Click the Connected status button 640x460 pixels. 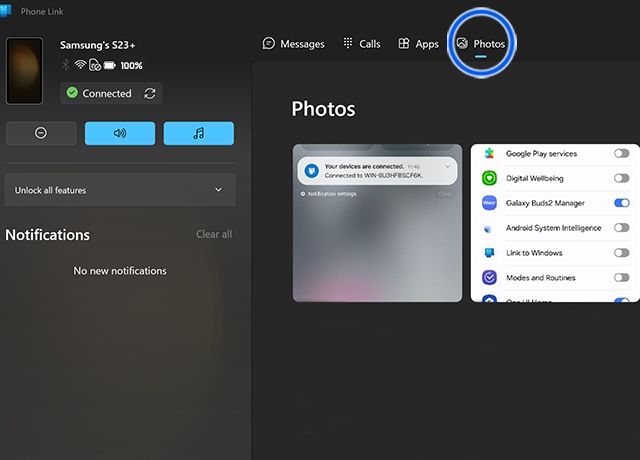coord(111,93)
